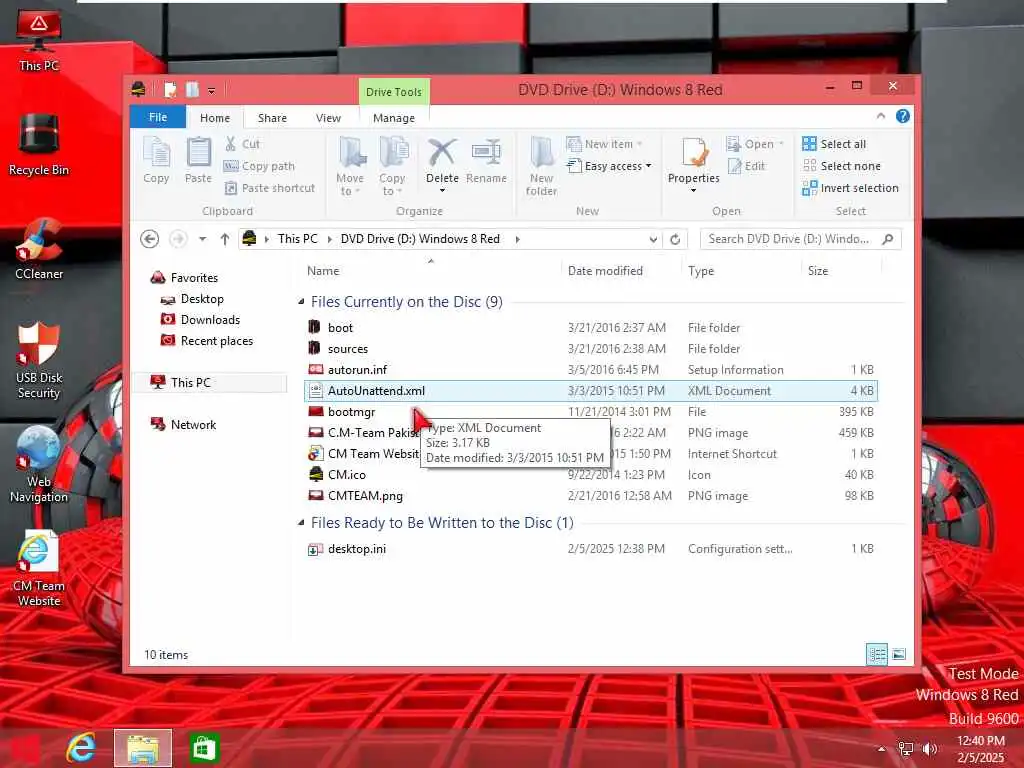
Task: Click the quick access Properties icon in title bar
Action: [170, 89]
